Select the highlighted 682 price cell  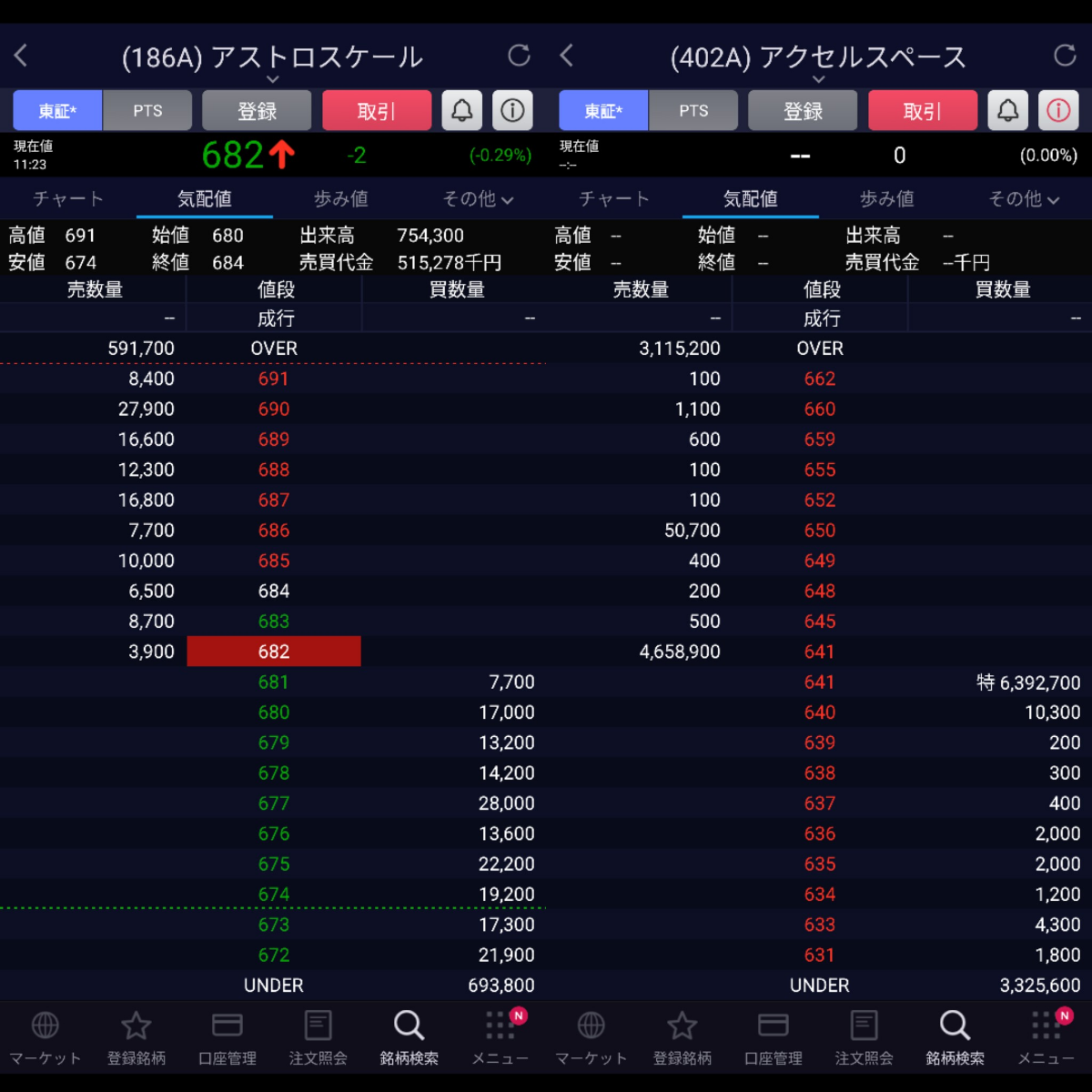click(274, 652)
